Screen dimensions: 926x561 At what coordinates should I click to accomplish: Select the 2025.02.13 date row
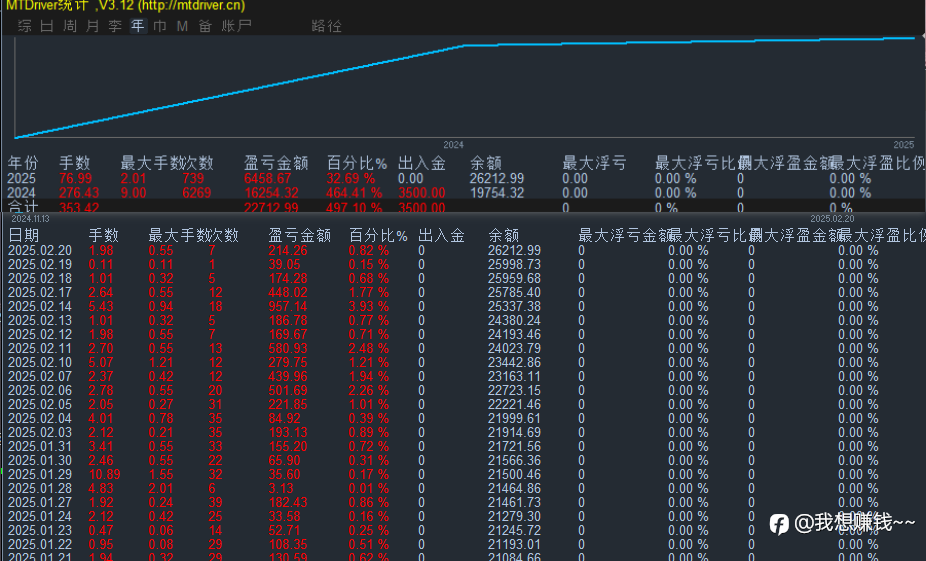click(x=463, y=321)
